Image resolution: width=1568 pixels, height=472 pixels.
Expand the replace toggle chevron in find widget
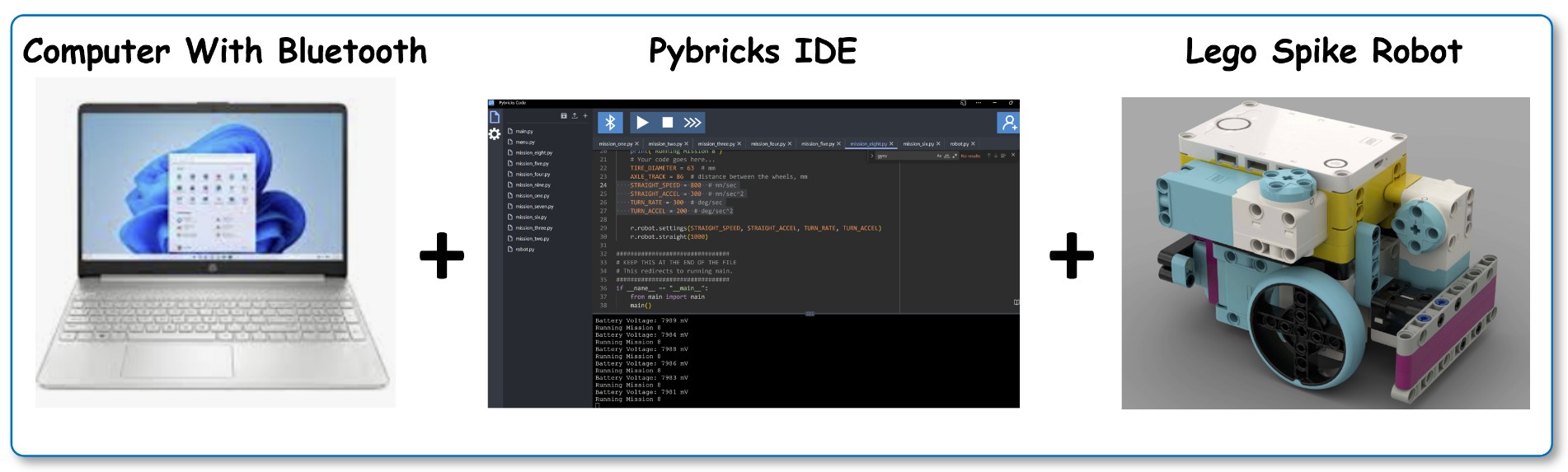871,156
